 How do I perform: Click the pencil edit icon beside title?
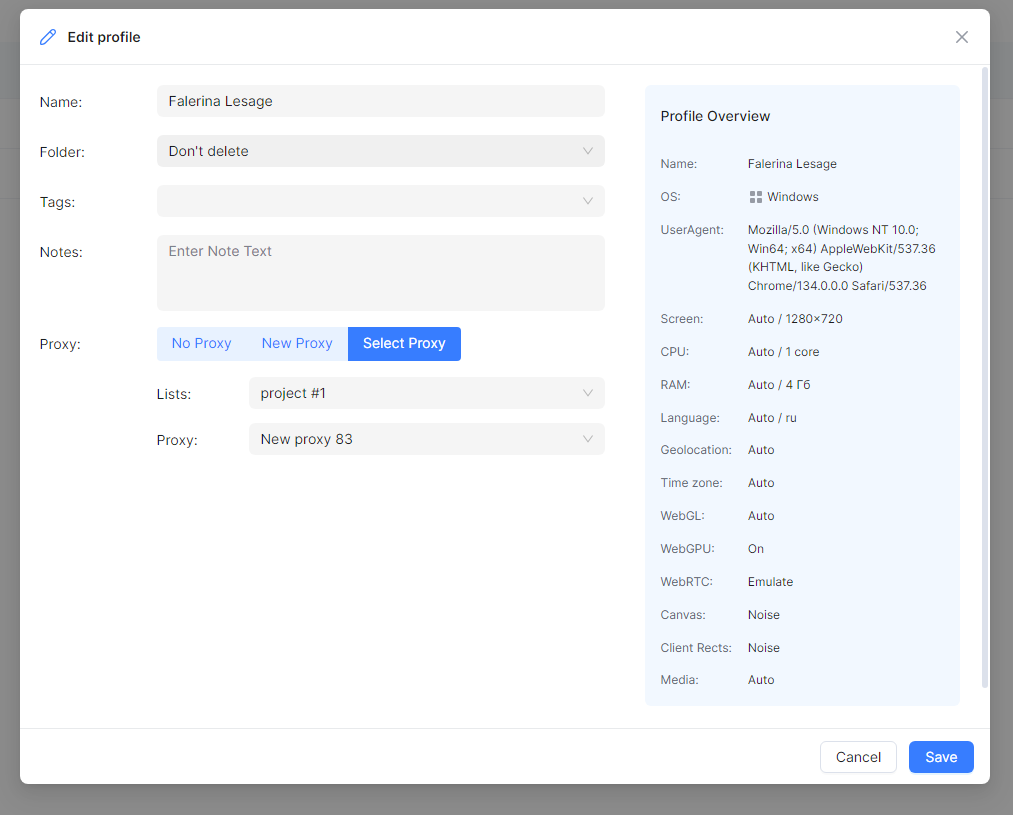pyautogui.click(x=48, y=37)
